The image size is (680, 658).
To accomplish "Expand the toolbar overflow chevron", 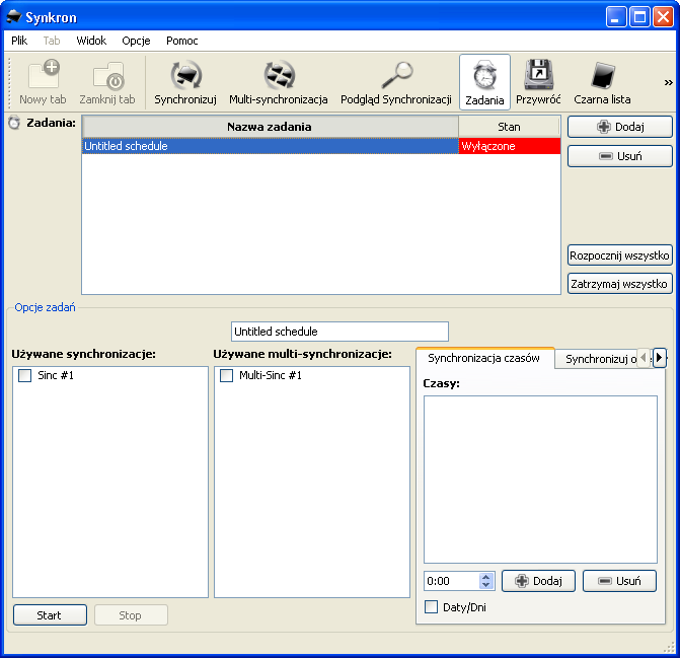I will 668,82.
